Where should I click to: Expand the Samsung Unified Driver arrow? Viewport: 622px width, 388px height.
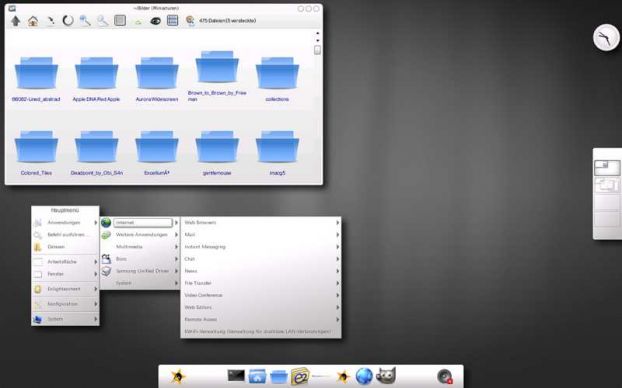[x=176, y=271]
